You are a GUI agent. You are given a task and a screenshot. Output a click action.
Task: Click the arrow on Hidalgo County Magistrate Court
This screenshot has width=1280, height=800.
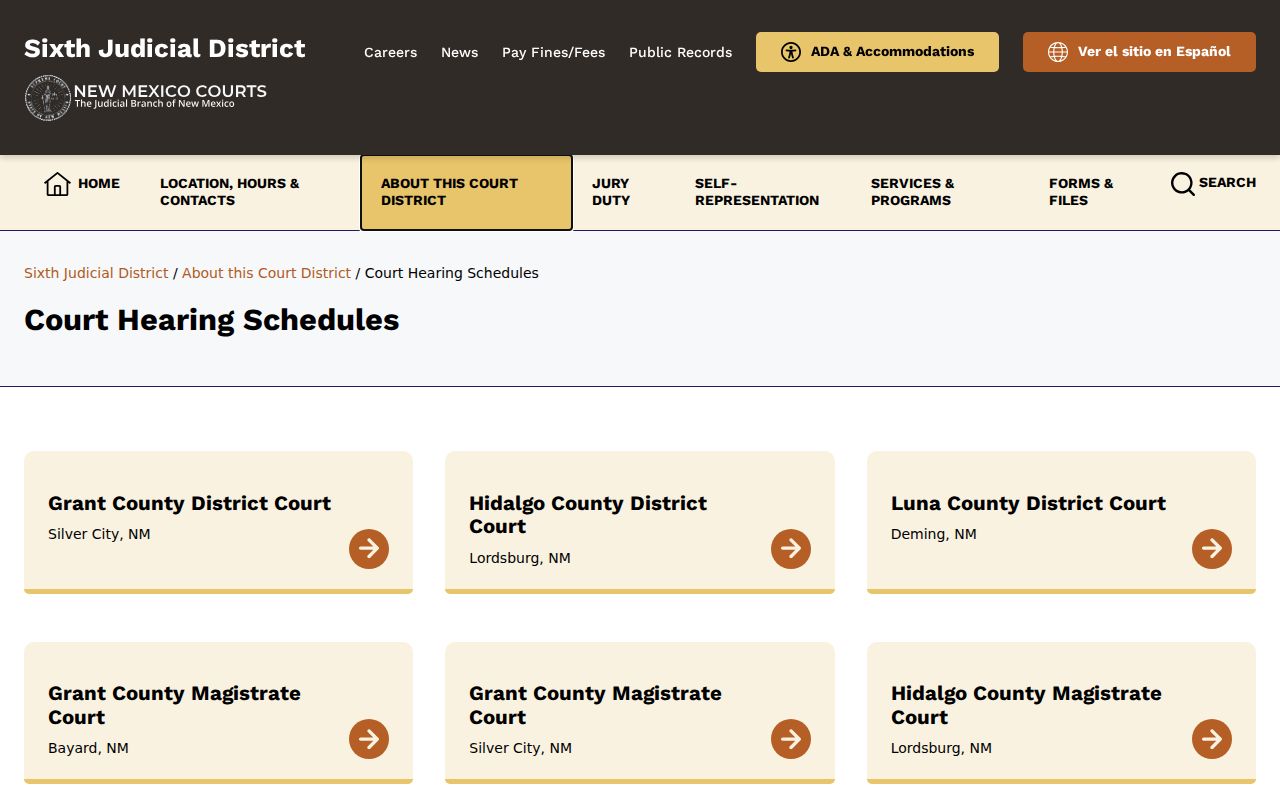(1212, 739)
